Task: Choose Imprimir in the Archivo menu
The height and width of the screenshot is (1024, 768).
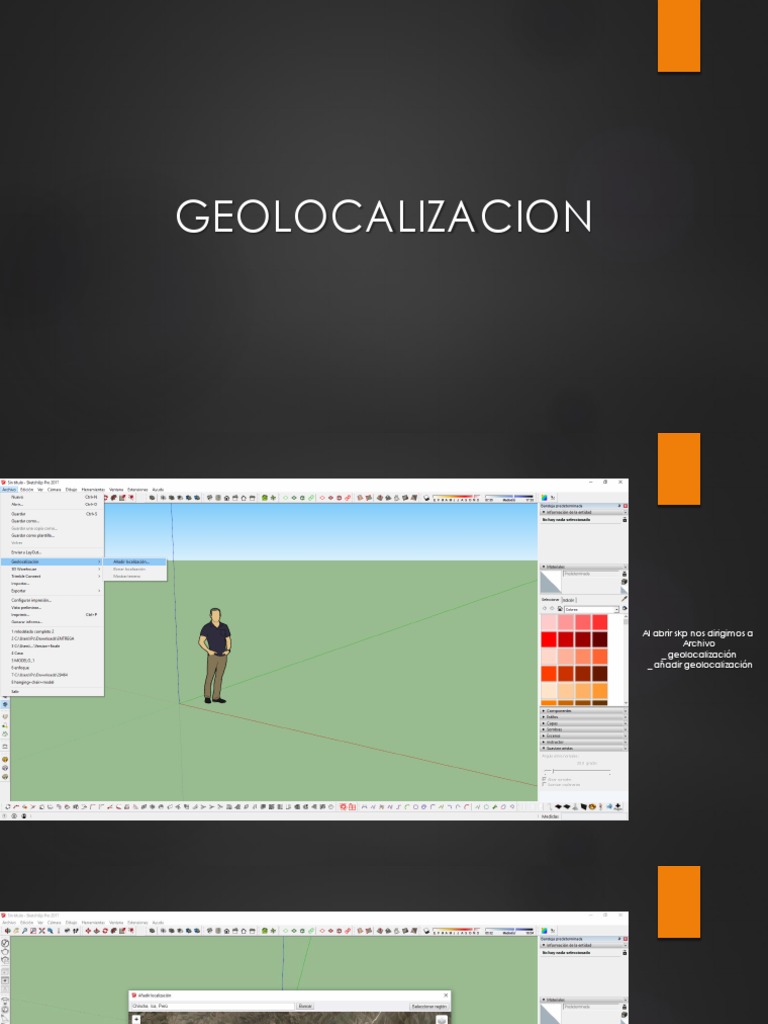Action: point(52,615)
